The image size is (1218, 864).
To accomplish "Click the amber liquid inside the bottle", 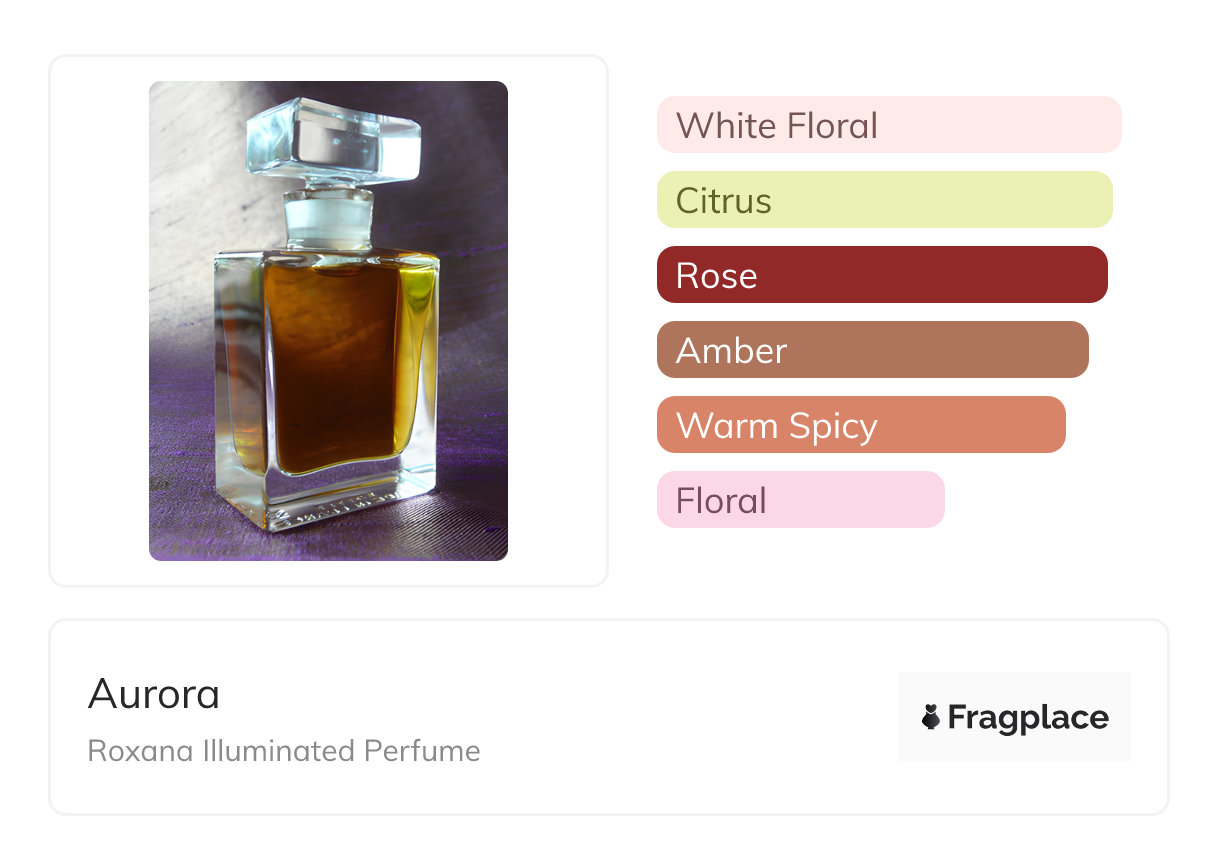I will coord(330,360).
